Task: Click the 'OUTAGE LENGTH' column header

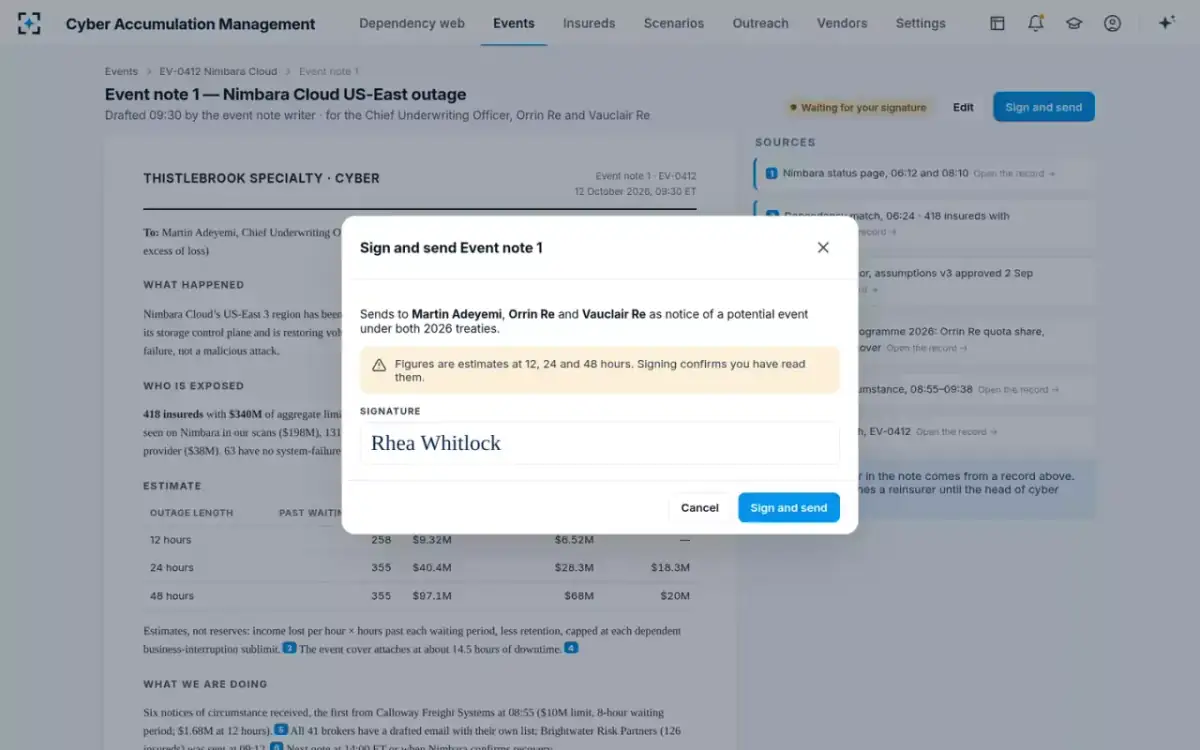Action: [191, 513]
